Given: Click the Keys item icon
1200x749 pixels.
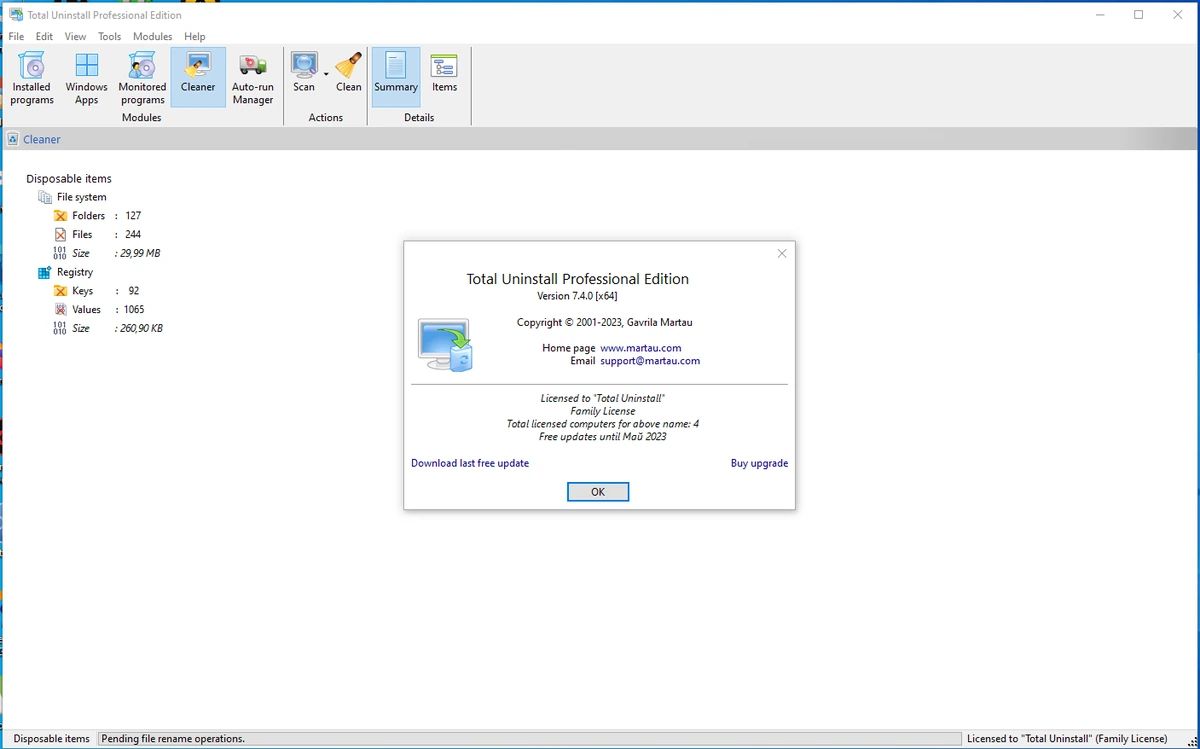Looking at the screenshot, I should (60, 291).
